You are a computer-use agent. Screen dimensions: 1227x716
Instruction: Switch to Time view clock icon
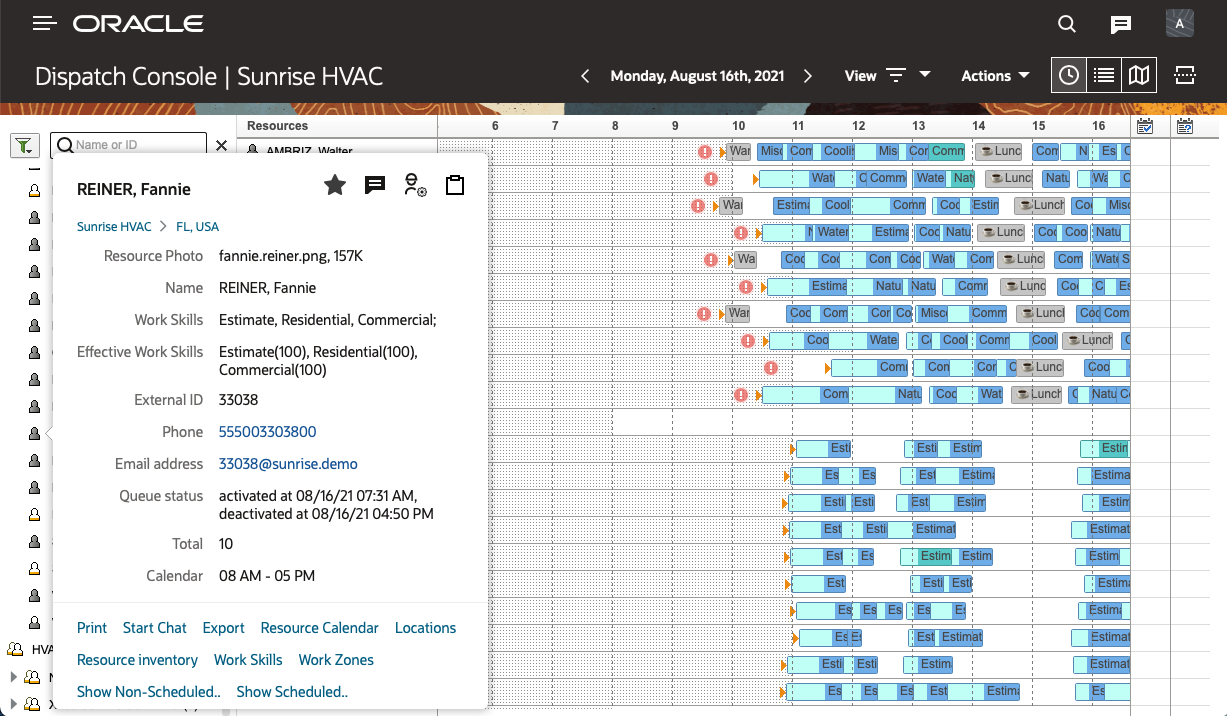click(x=1069, y=76)
